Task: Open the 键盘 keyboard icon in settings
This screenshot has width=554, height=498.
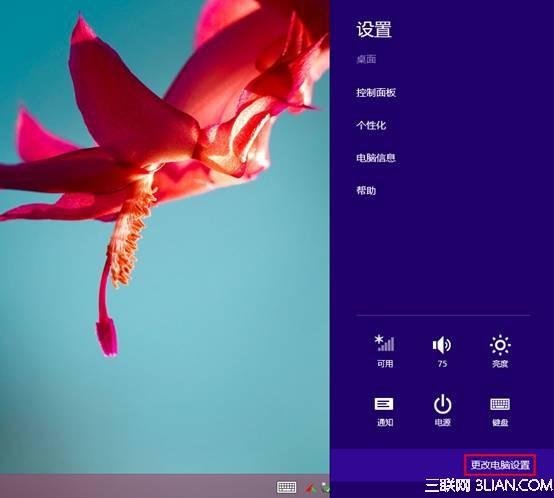Action: pyautogui.click(x=500, y=404)
